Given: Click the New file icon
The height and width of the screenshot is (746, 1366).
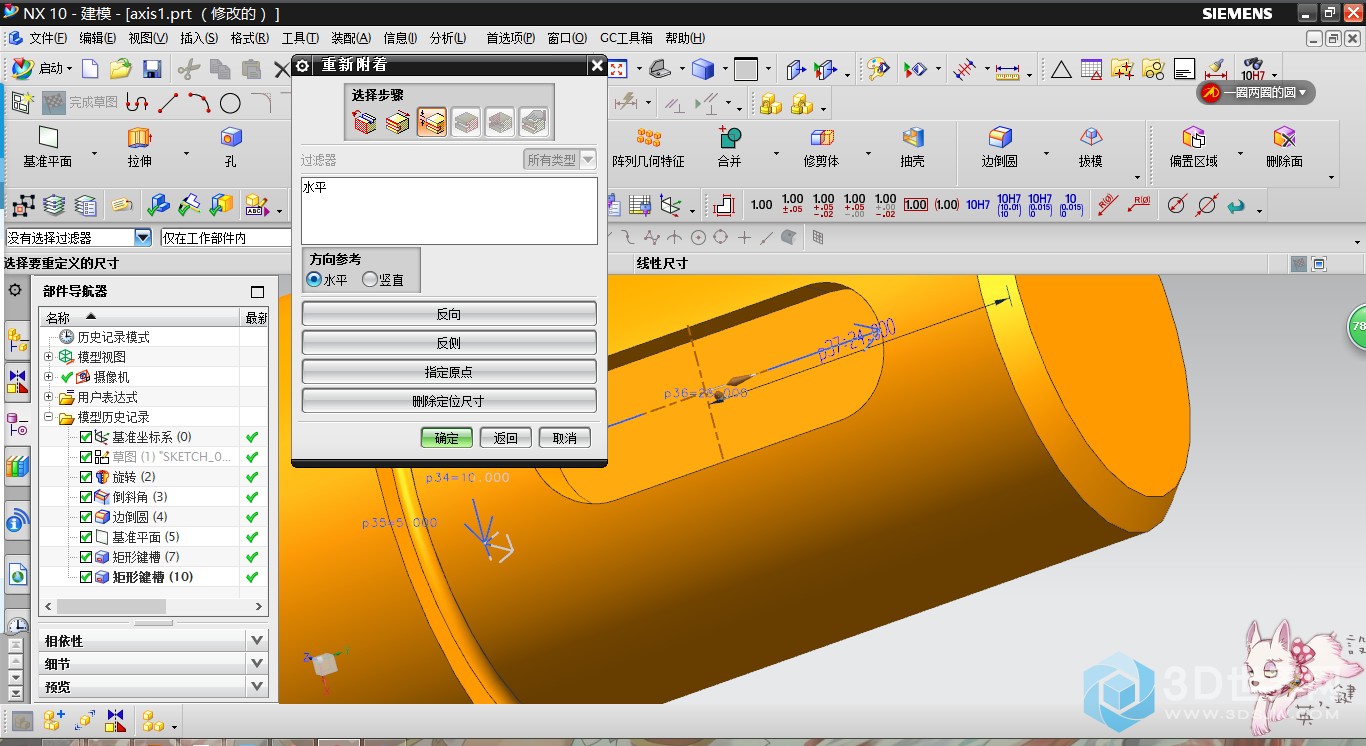Looking at the screenshot, I should [90, 69].
